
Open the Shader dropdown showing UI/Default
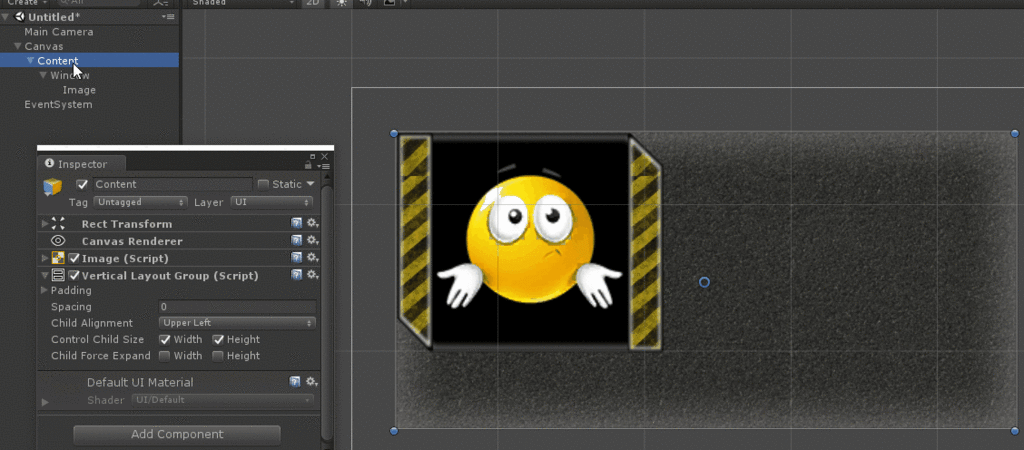pyautogui.click(x=223, y=400)
